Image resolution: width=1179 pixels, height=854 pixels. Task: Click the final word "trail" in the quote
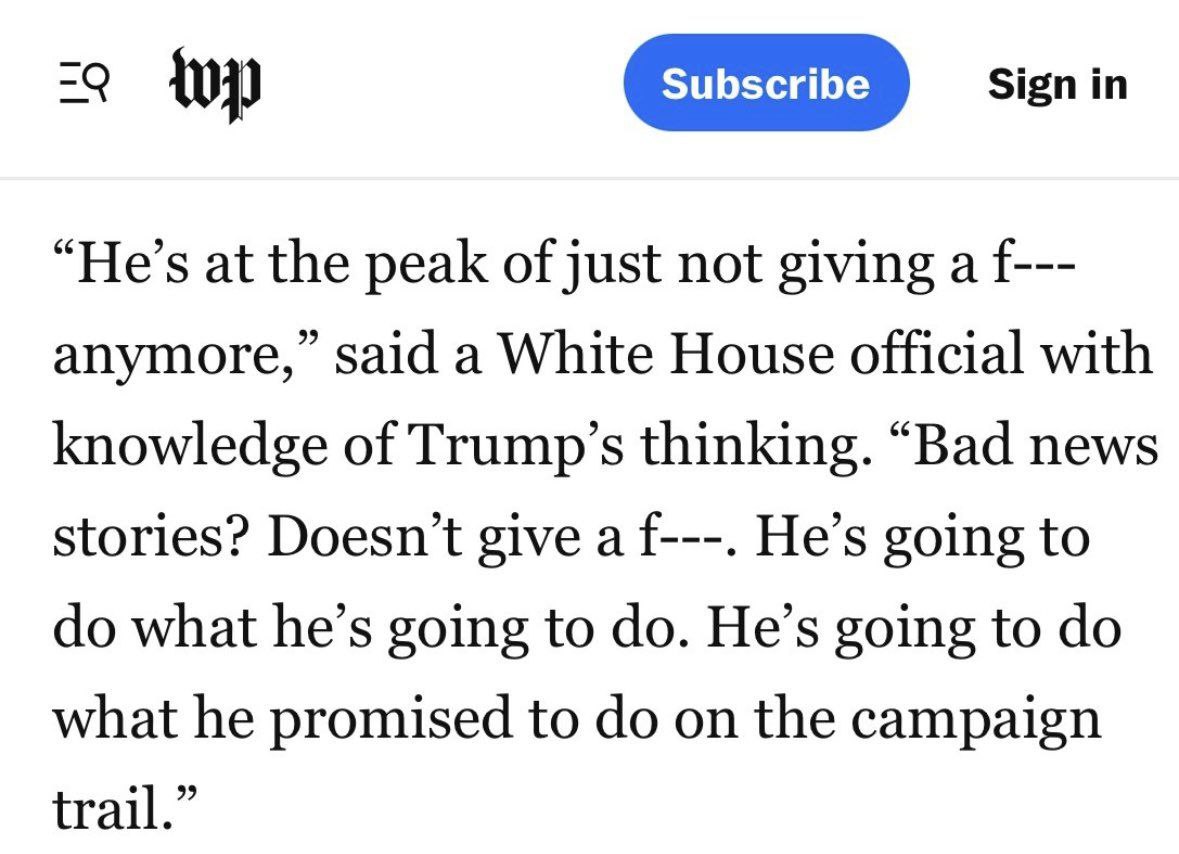point(108,810)
